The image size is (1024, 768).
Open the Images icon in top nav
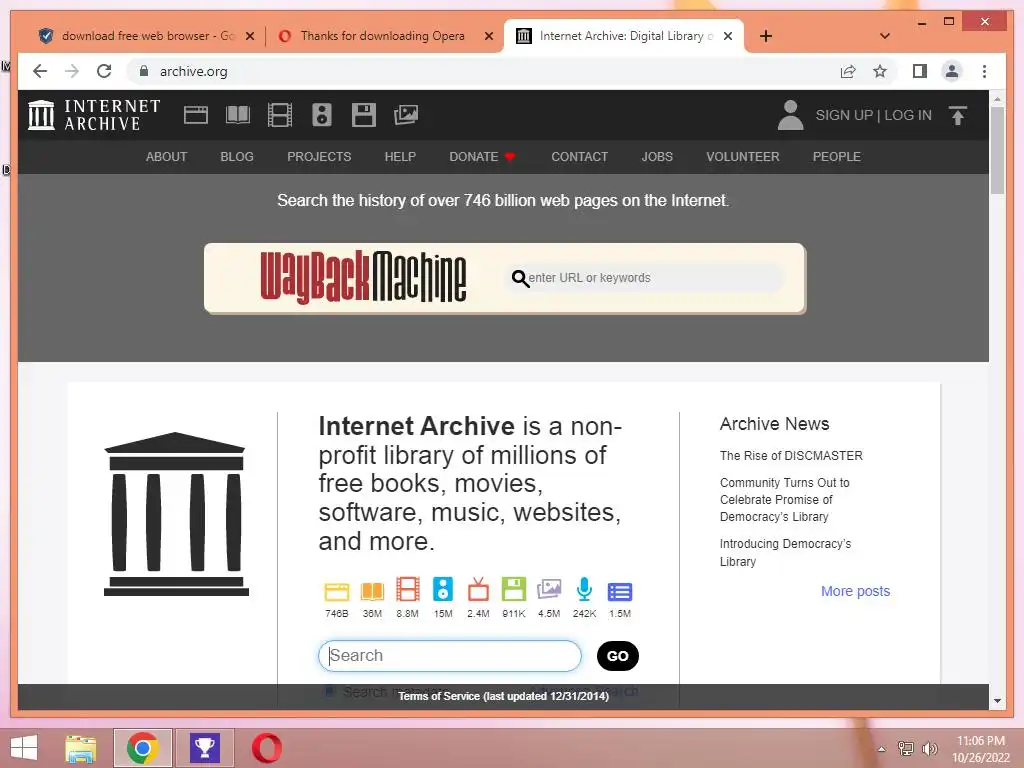pyautogui.click(x=406, y=115)
